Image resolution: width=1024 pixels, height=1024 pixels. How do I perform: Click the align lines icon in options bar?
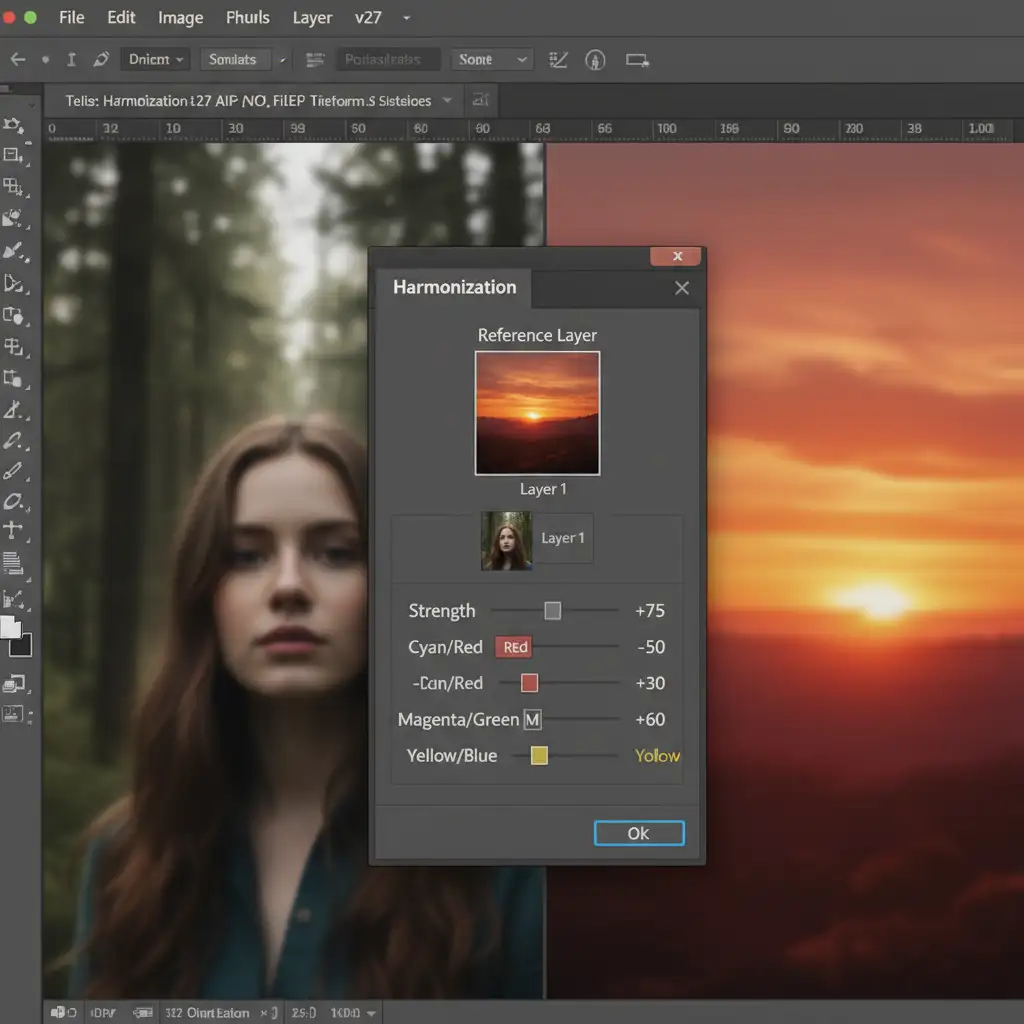315,60
